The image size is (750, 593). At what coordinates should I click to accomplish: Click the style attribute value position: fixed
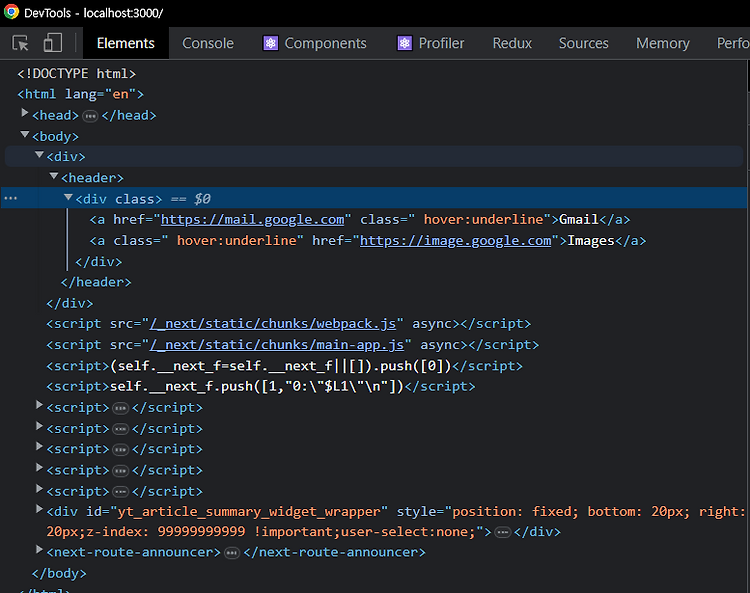point(515,512)
